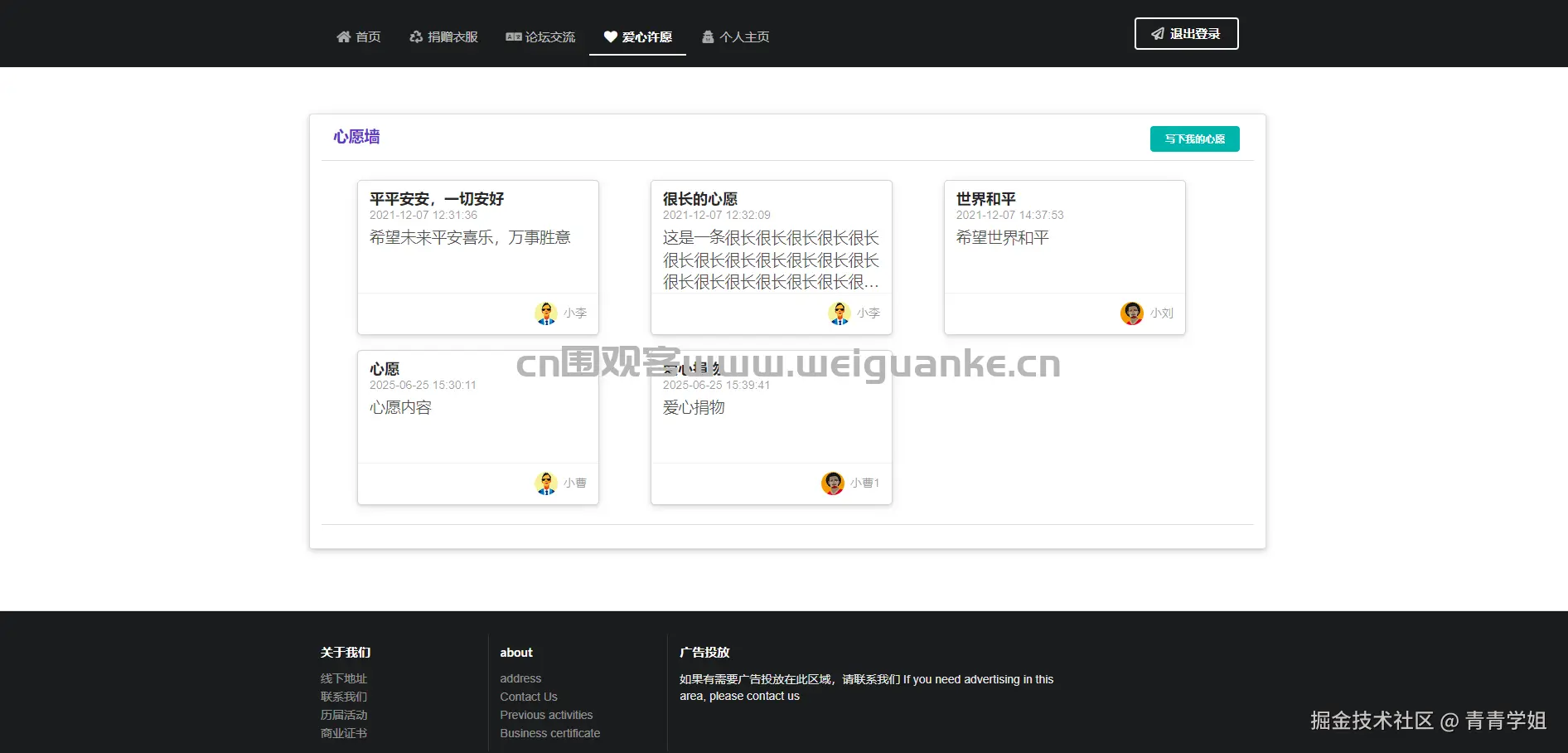Open the 线下地址 footer link

point(344,678)
